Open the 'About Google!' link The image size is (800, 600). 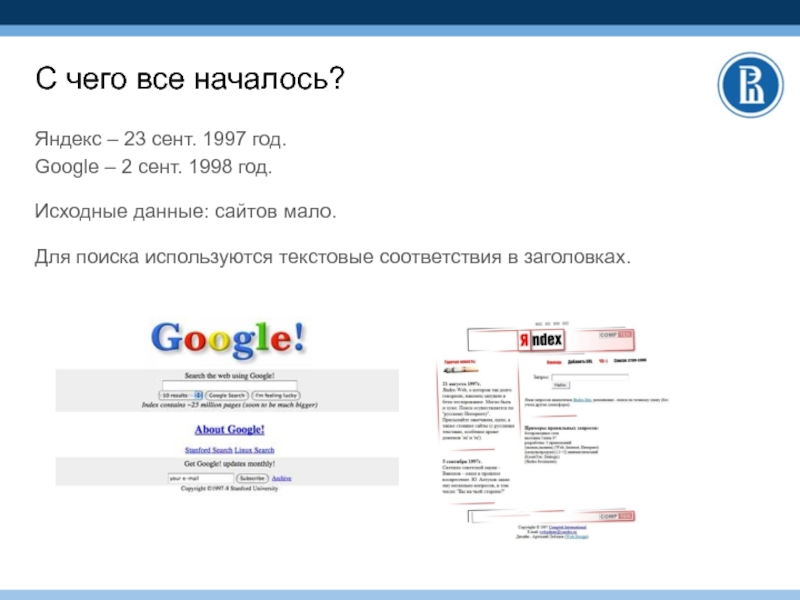pos(230,430)
